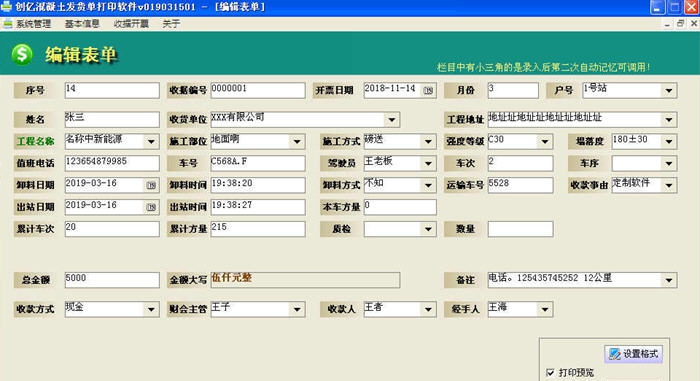Toggle the 打印预览 checkbox
This screenshot has height=381, width=700.
click(x=550, y=372)
